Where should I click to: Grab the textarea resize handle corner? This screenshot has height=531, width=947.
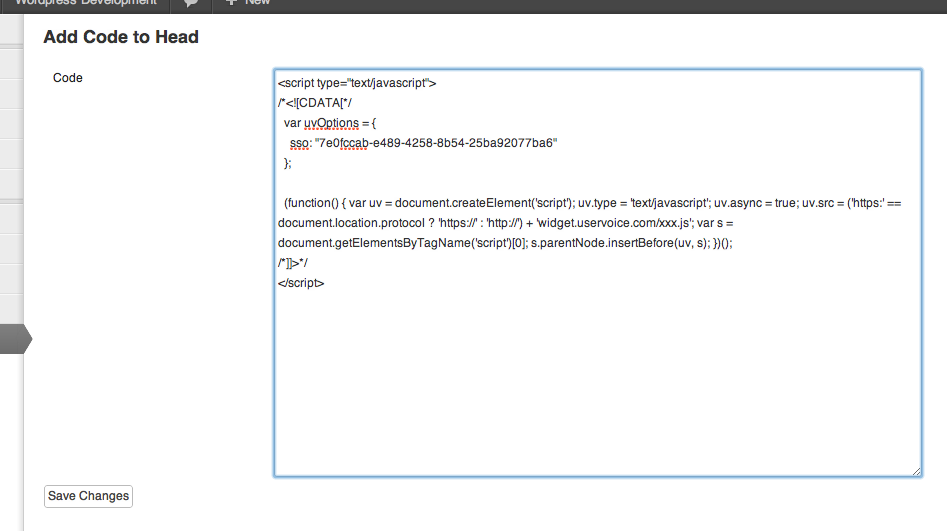click(916, 471)
